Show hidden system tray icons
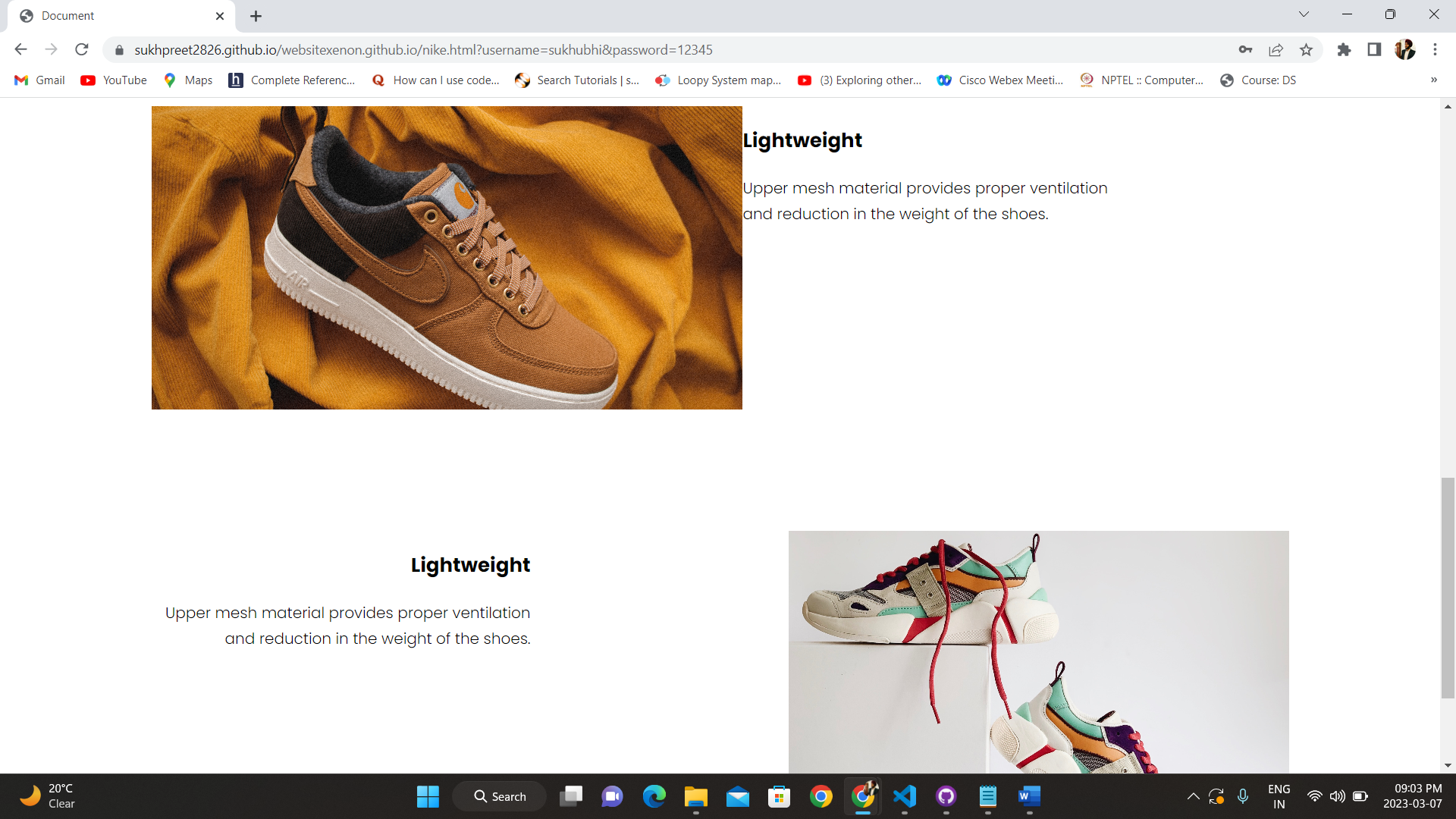The width and height of the screenshot is (1456, 819). click(1193, 796)
